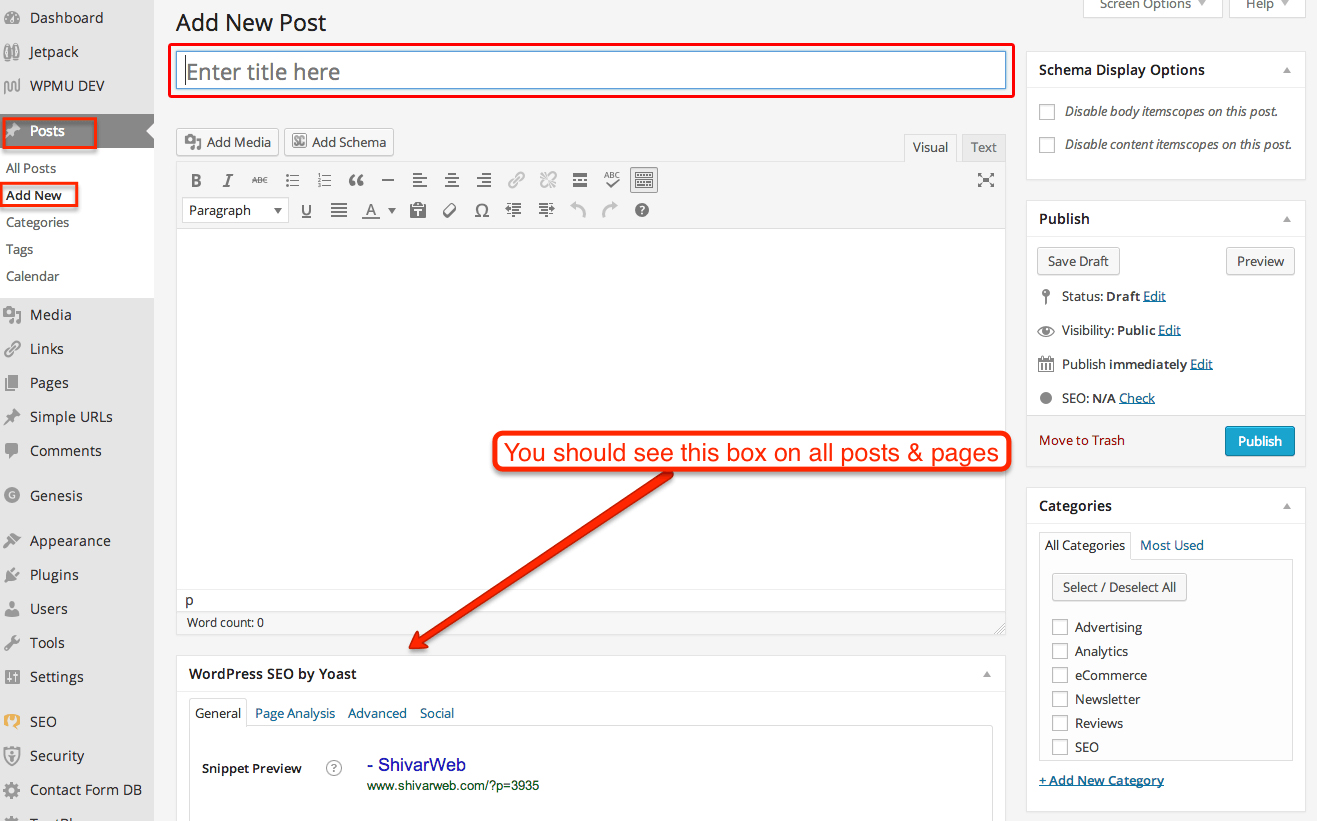
Task: Click the Redo arrow
Action: 610,210
